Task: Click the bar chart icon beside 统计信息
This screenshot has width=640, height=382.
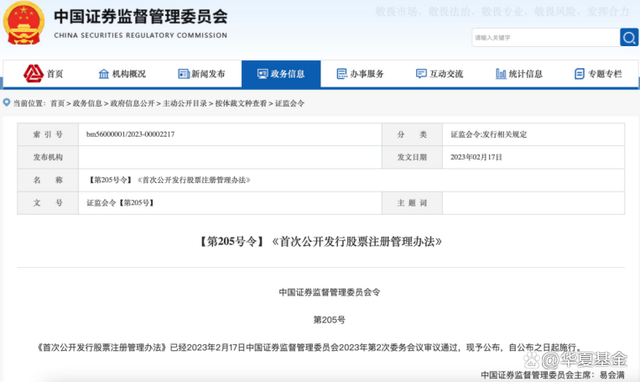Action: pos(501,74)
